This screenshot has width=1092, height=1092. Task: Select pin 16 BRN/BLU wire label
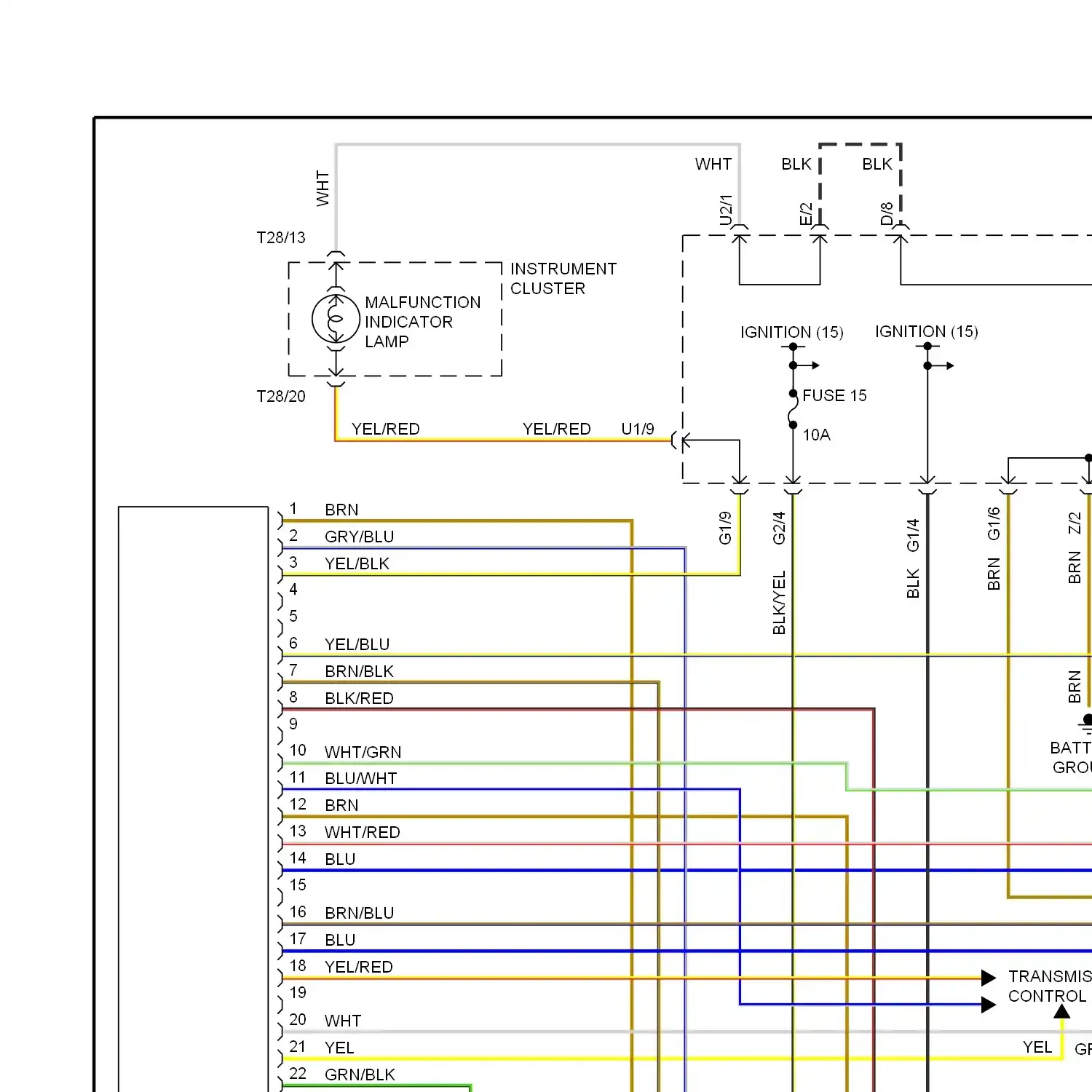[359, 913]
